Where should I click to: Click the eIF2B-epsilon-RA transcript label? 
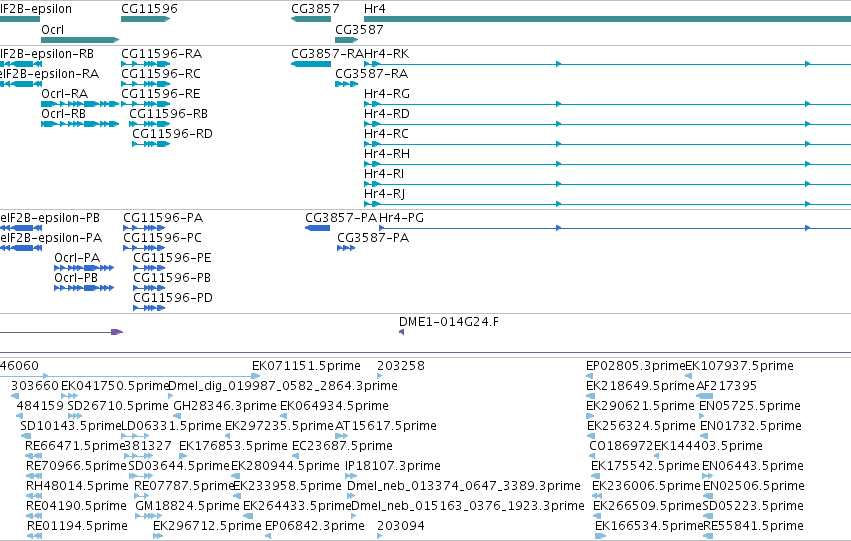(49, 74)
